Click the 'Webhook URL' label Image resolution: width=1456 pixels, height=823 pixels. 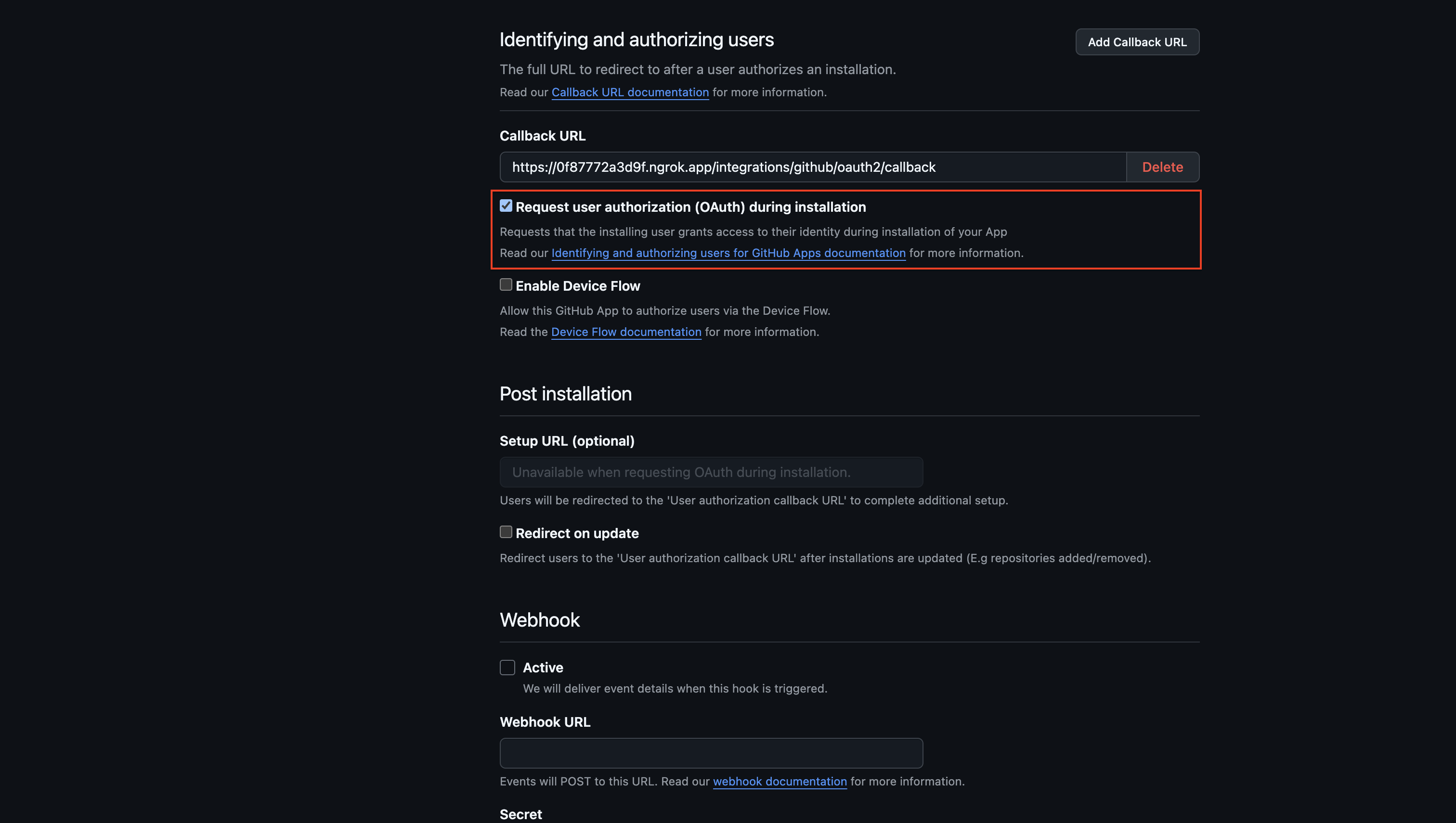[545, 722]
